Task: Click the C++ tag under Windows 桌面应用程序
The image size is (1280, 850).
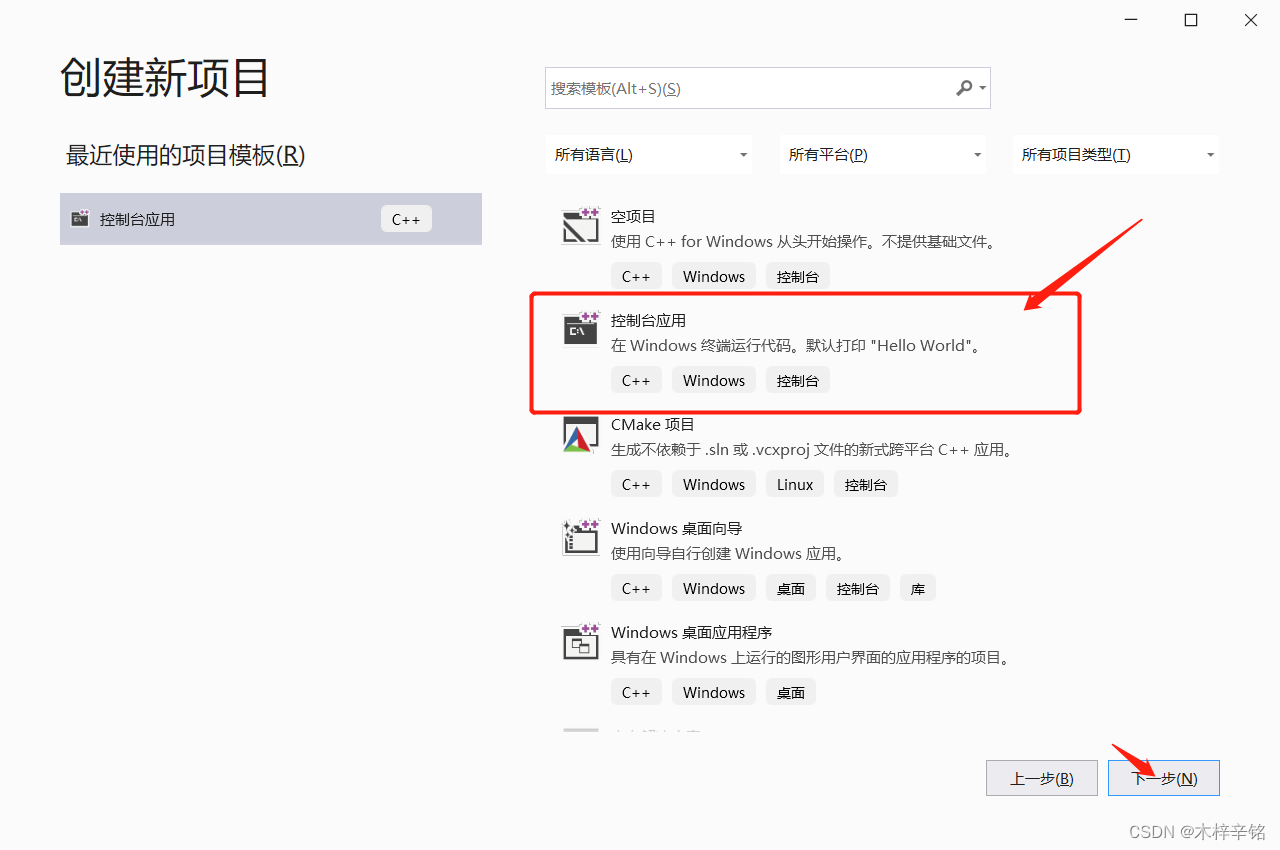Action: pos(636,692)
